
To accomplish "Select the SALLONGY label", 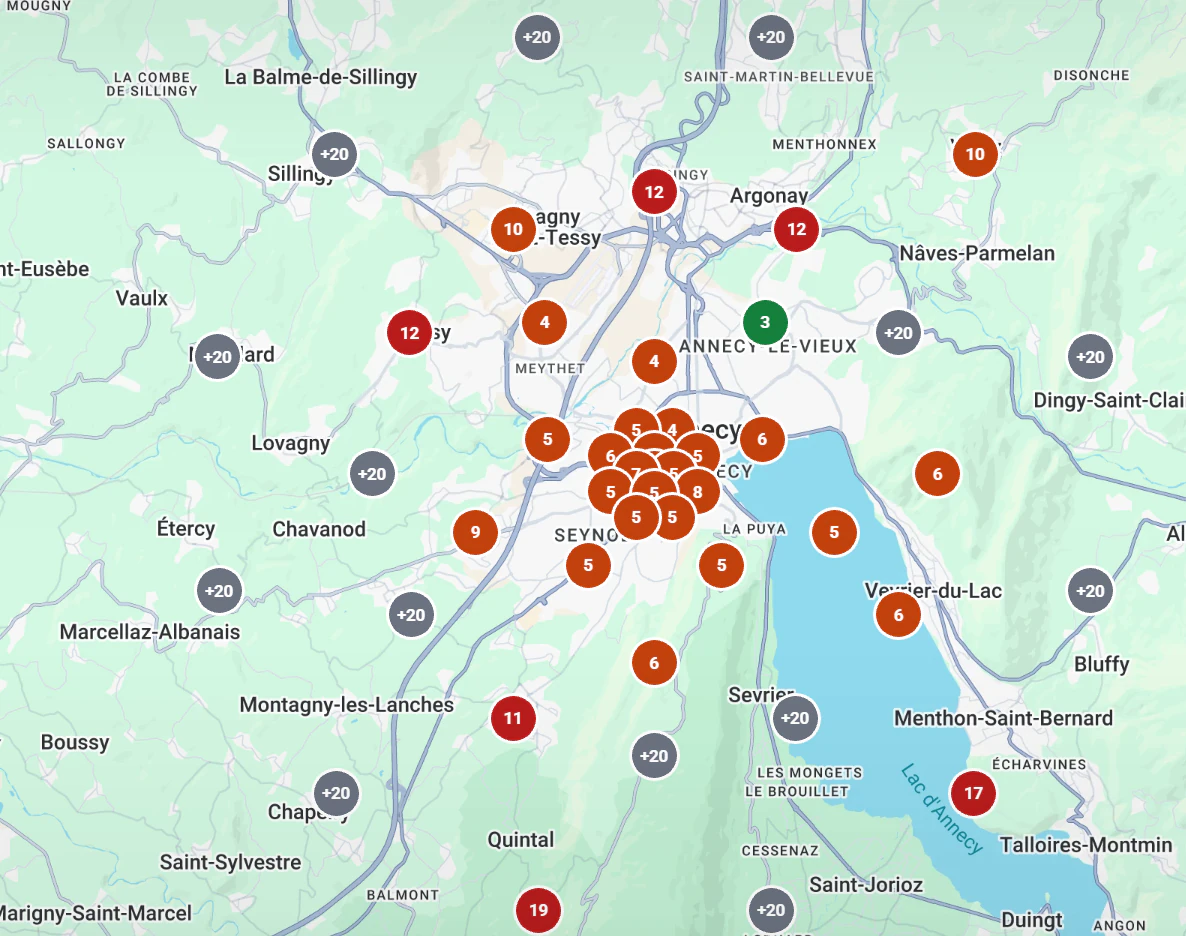I will (x=86, y=144).
